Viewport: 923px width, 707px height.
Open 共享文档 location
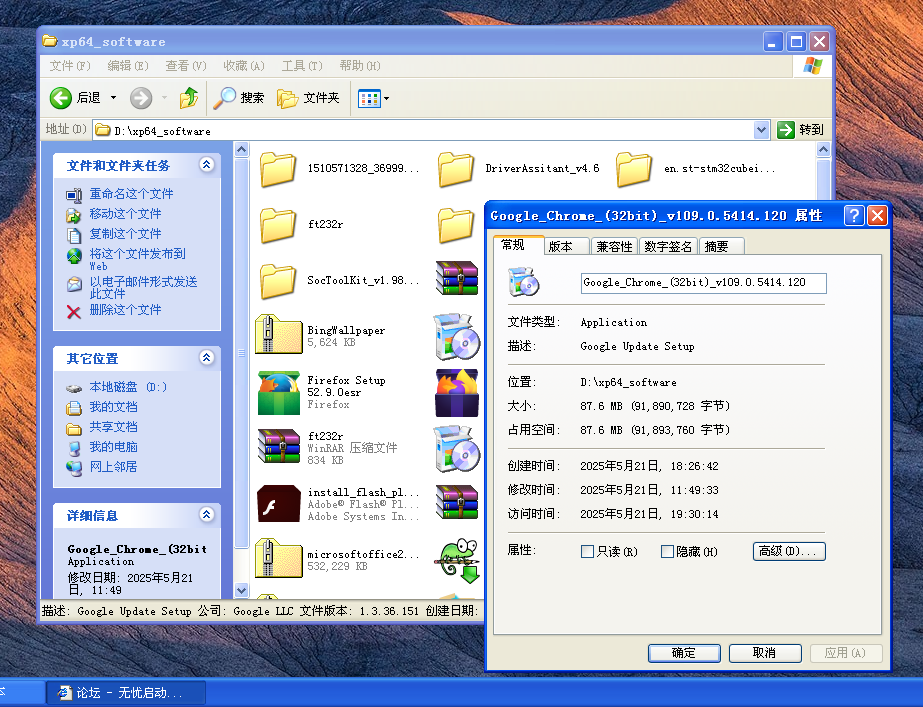(x=113, y=427)
